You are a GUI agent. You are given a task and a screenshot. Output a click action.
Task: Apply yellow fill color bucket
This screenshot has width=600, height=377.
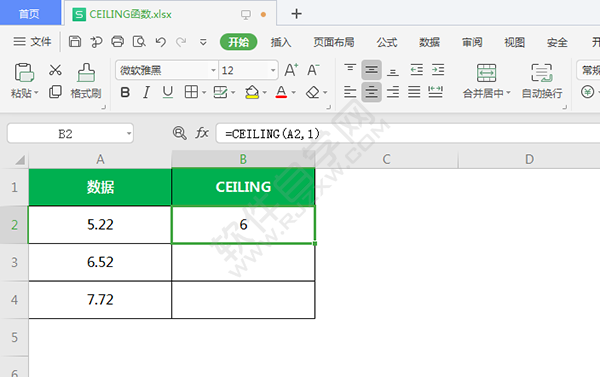coord(252,92)
